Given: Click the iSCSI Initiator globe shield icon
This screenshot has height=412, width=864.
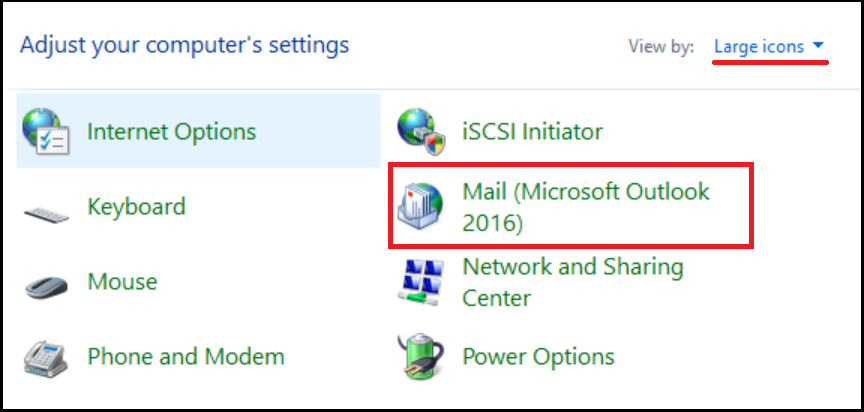Looking at the screenshot, I should [422, 131].
